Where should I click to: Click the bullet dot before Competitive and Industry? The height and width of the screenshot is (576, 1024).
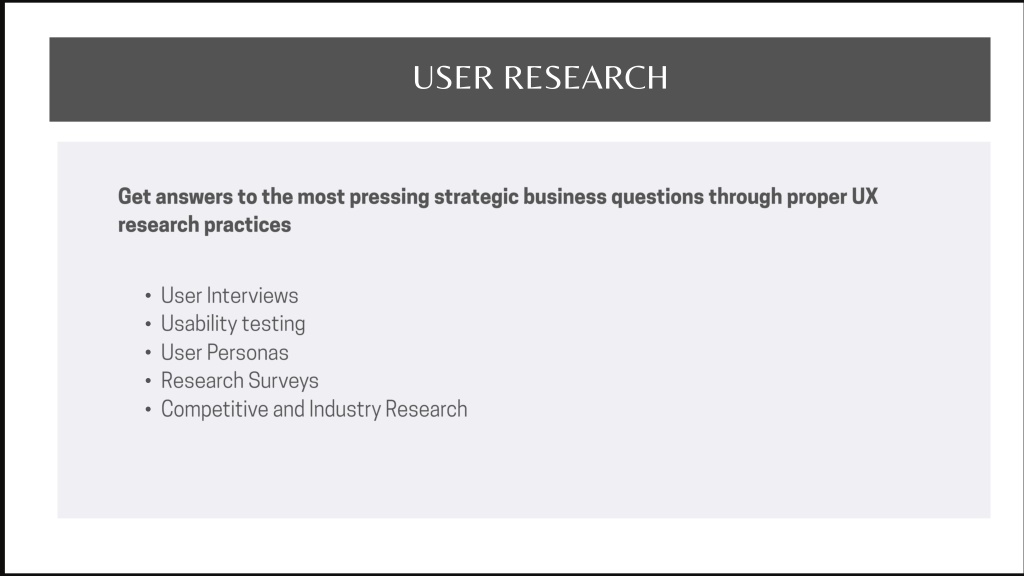click(148, 409)
